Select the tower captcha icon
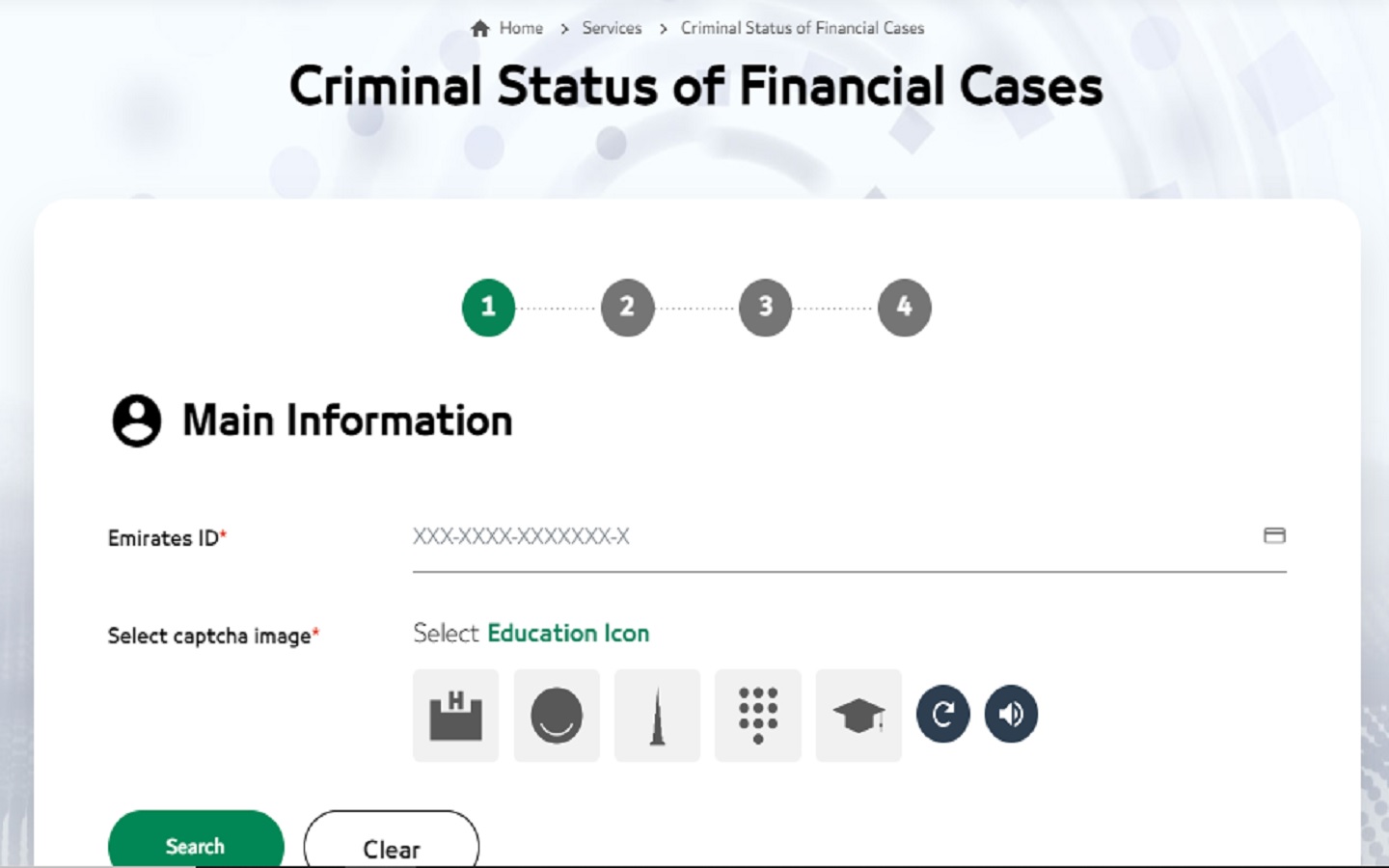Viewport: 1389px width, 868px height. click(657, 716)
